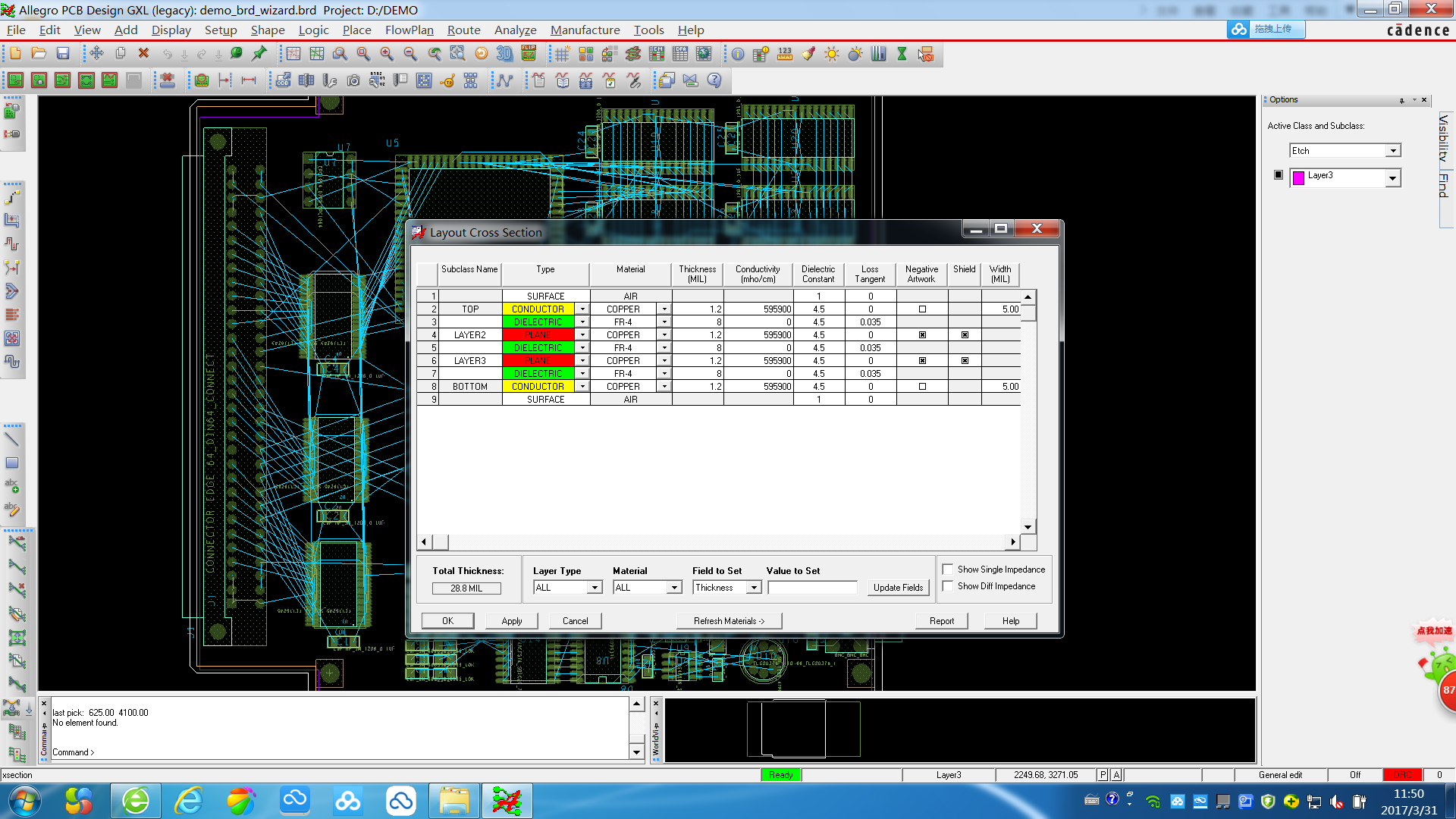Click the Zoom In magnifier icon

click(387, 54)
